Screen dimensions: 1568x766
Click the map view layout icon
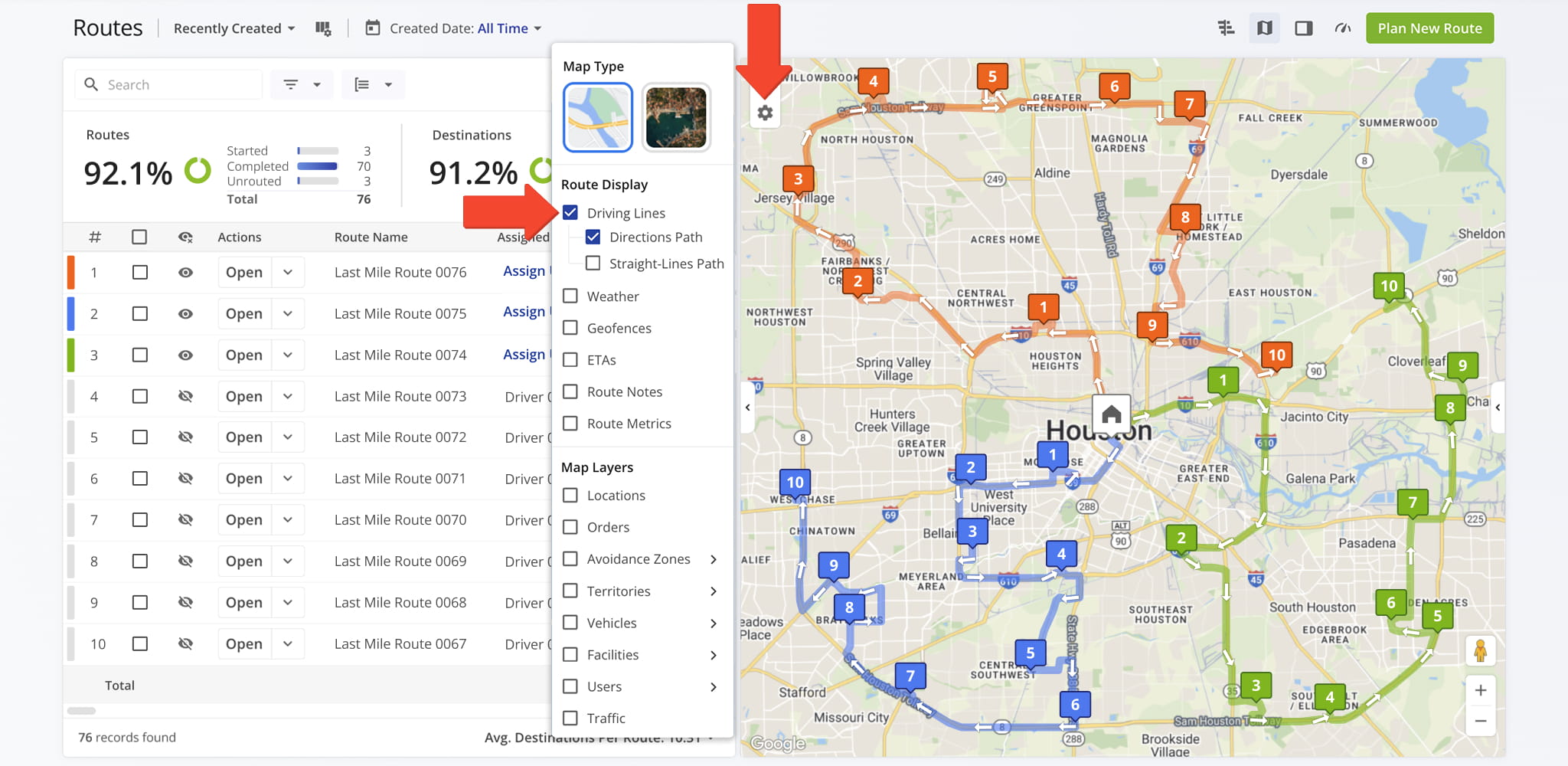point(1264,28)
